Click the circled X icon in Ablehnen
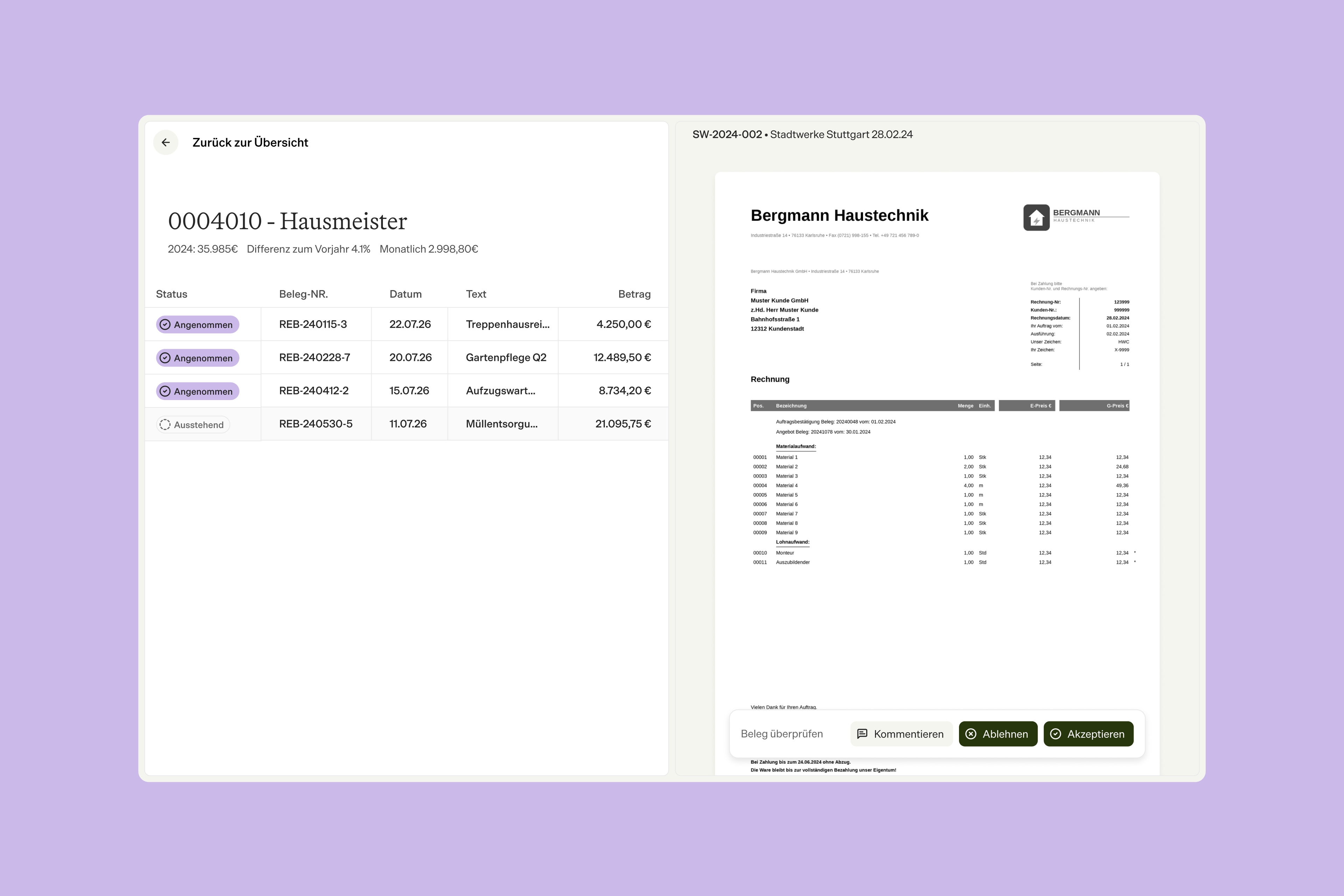 pos(971,734)
